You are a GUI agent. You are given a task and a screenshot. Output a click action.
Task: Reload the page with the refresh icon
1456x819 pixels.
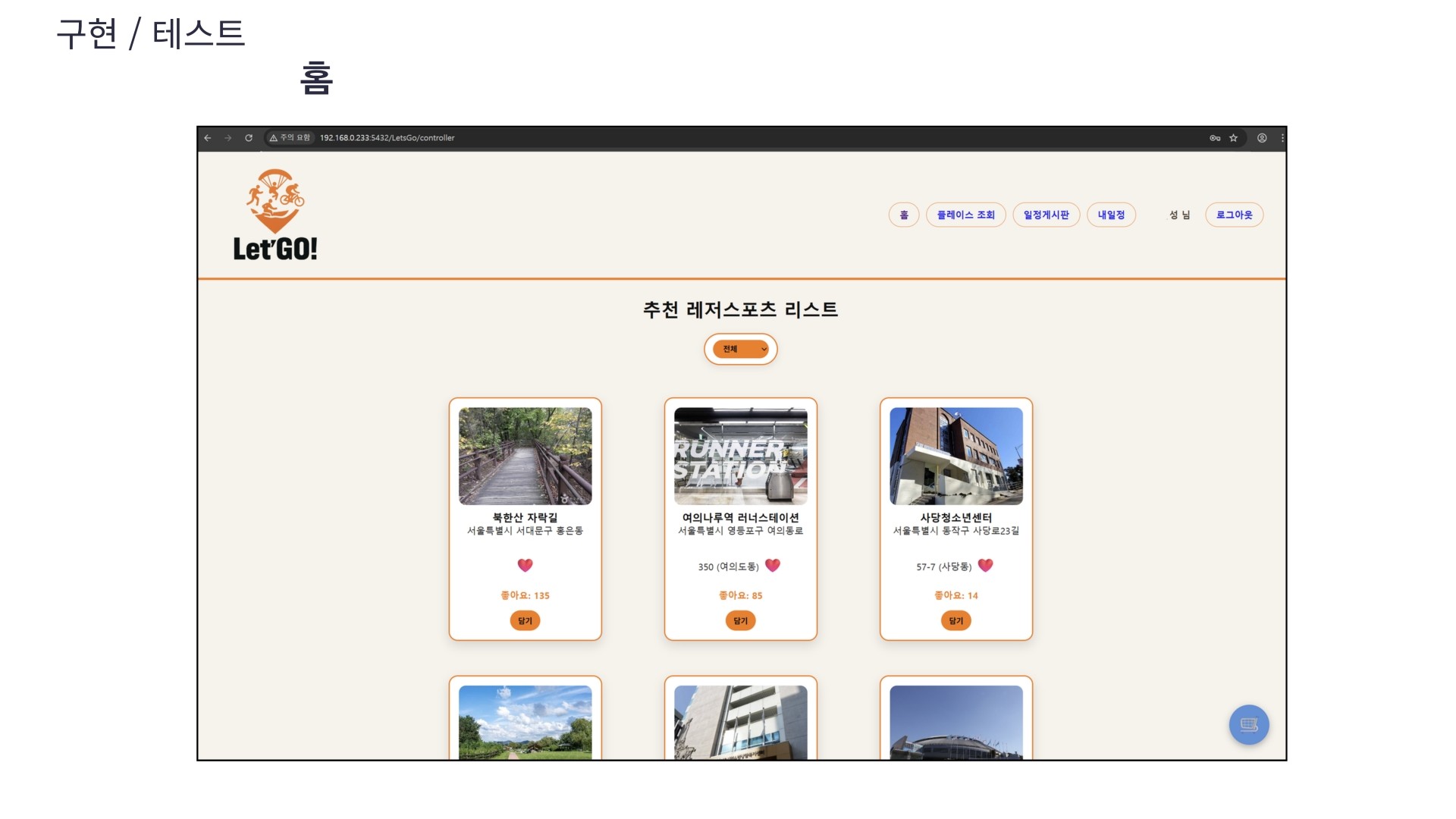(x=249, y=138)
